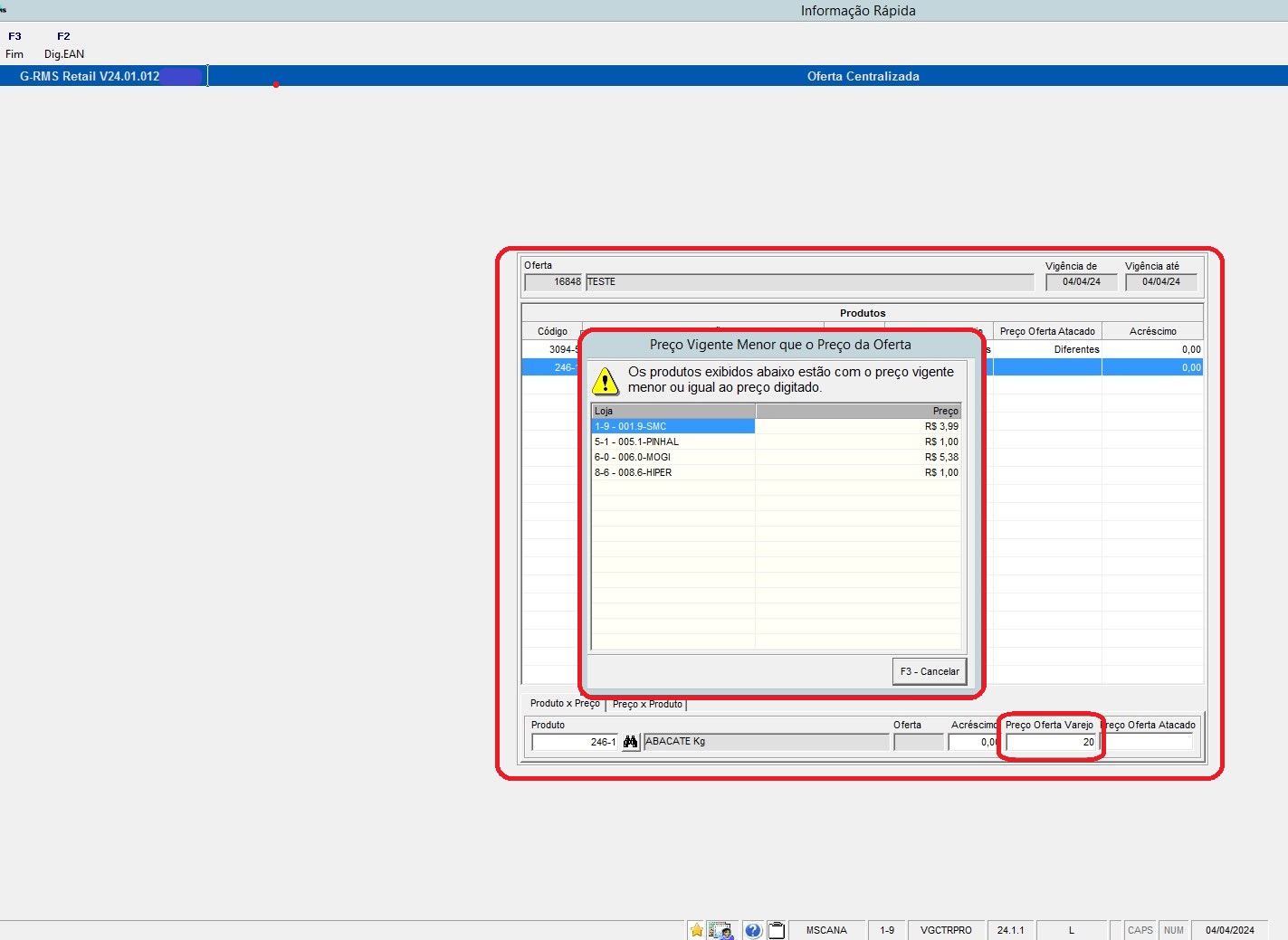Click the F3 - Cancelar button
This screenshot has width=1288, height=940.
click(x=930, y=671)
